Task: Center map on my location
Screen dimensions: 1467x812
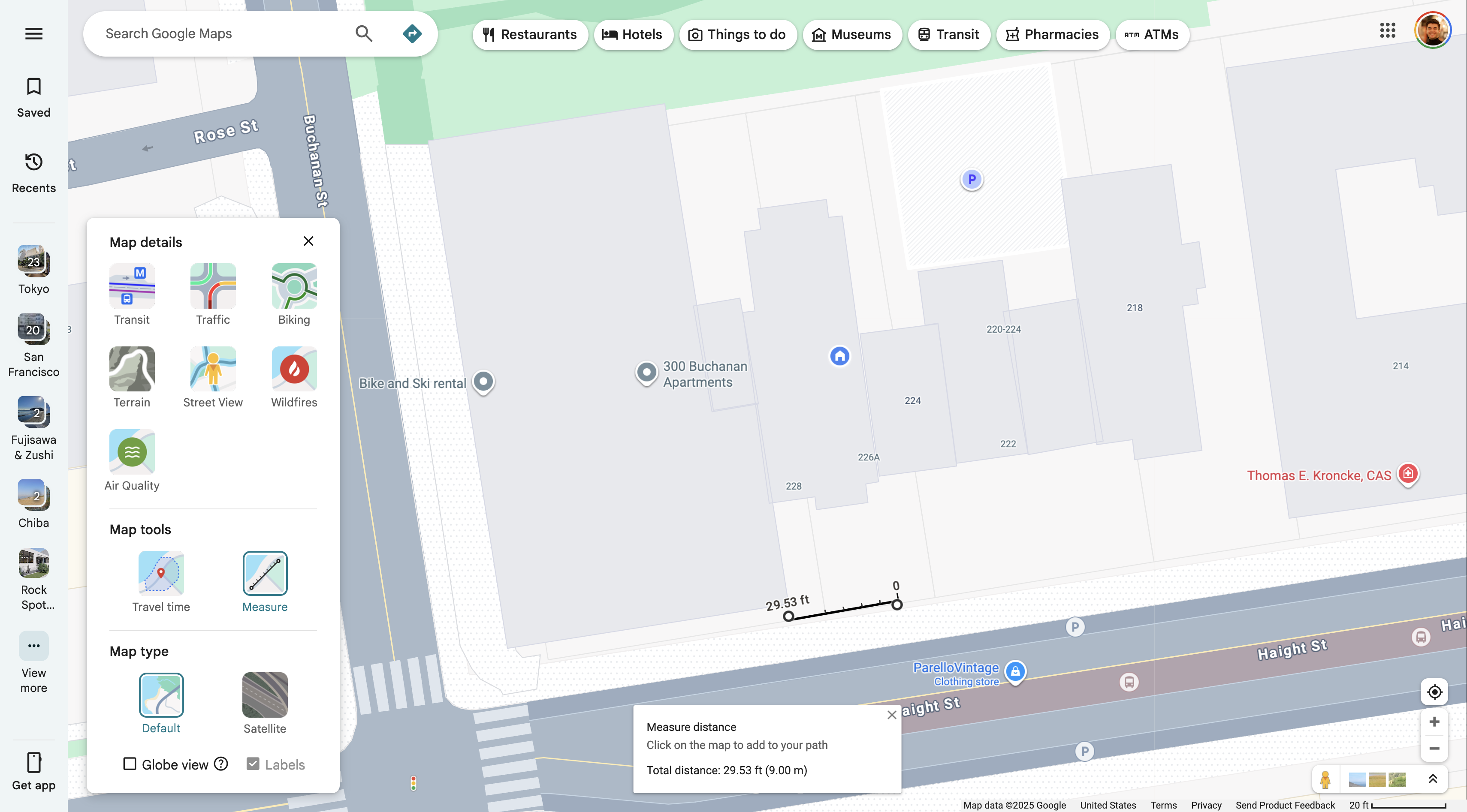Action: (x=1434, y=692)
